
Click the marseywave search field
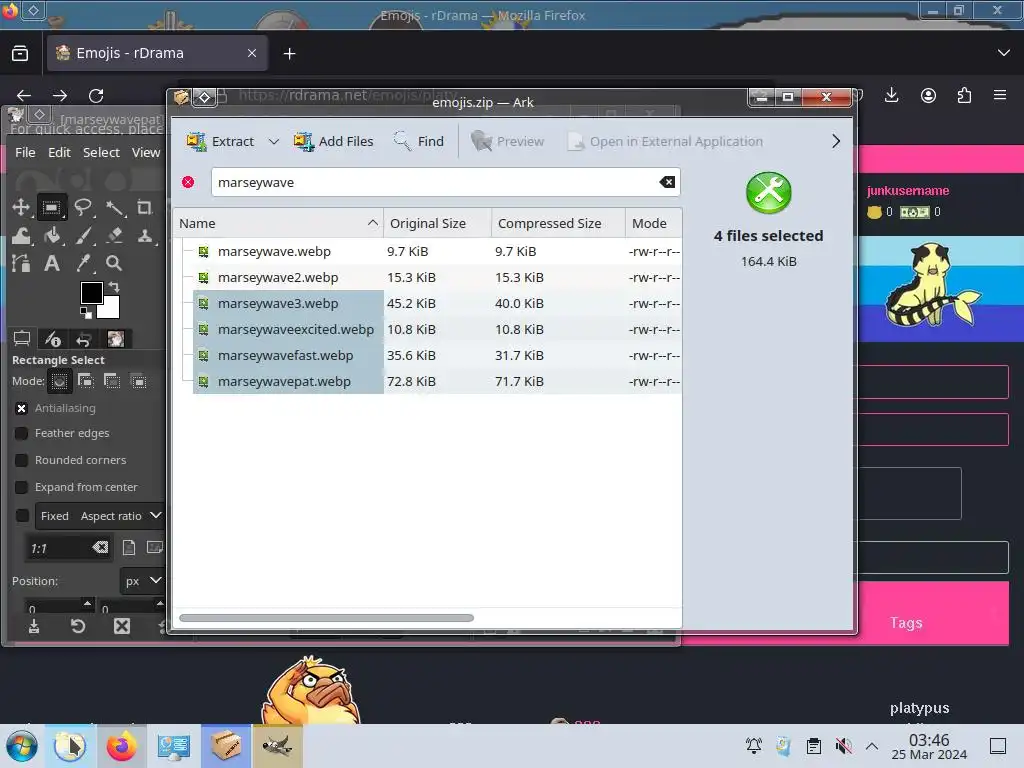coord(445,182)
